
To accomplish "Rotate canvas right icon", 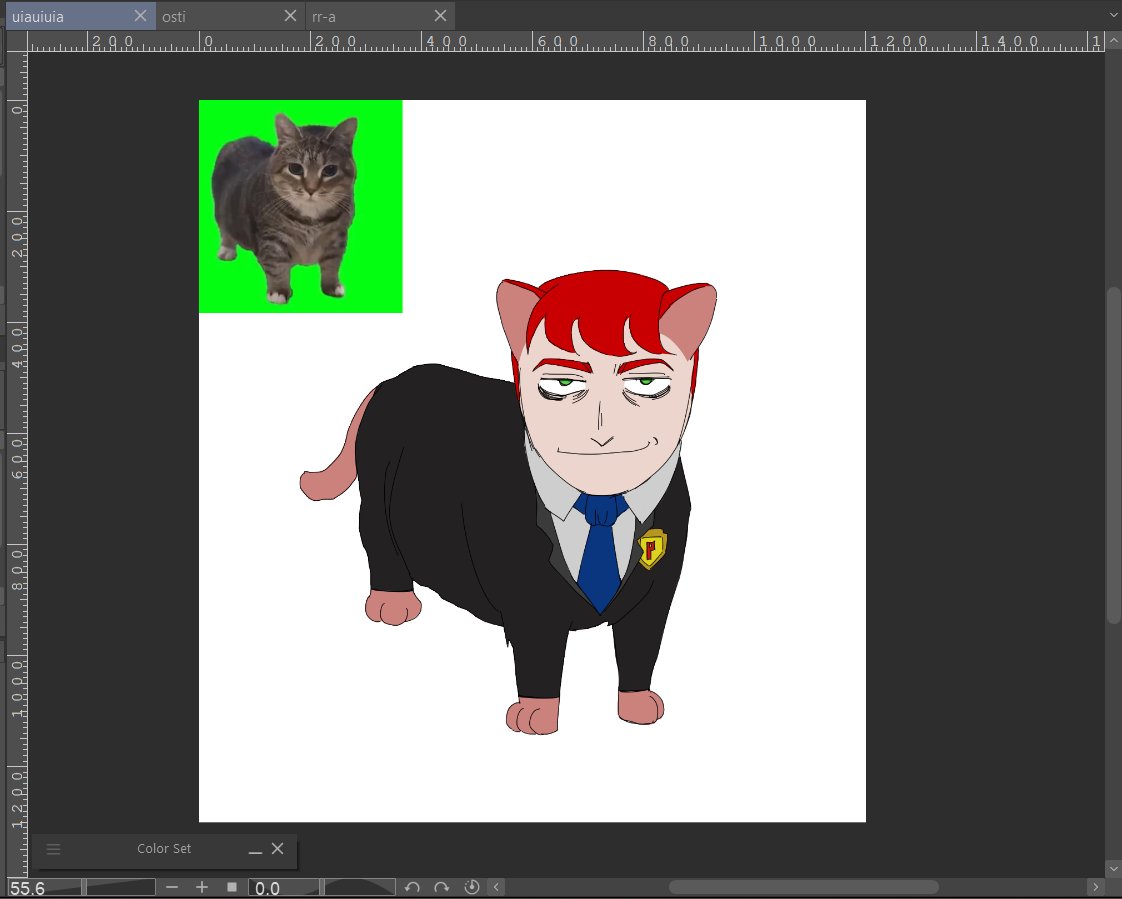I will (442, 888).
